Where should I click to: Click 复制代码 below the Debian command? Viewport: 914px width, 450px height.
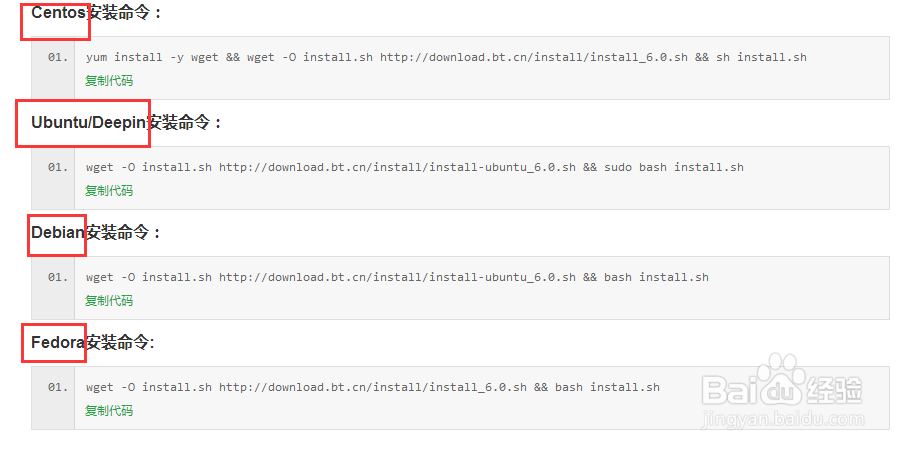[x=109, y=301]
